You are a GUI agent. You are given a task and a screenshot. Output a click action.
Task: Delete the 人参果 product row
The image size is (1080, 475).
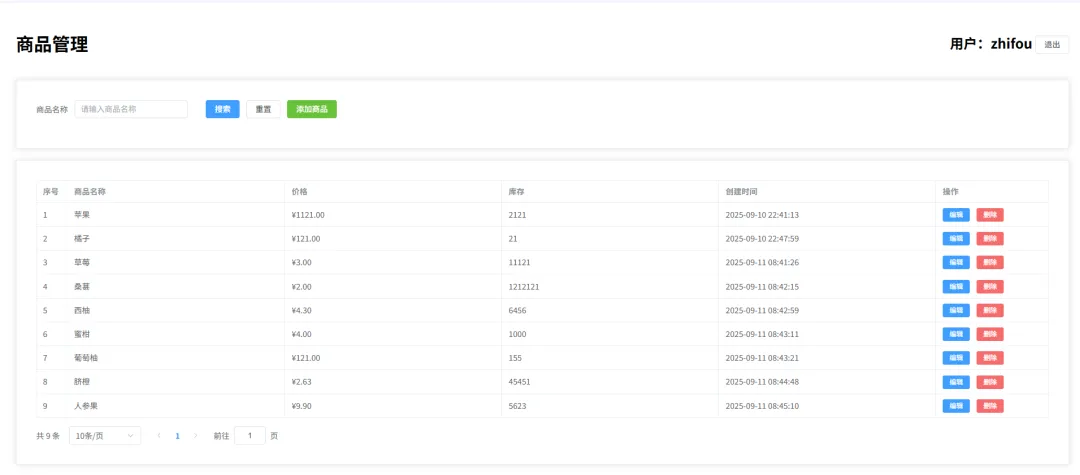(989, 406)
